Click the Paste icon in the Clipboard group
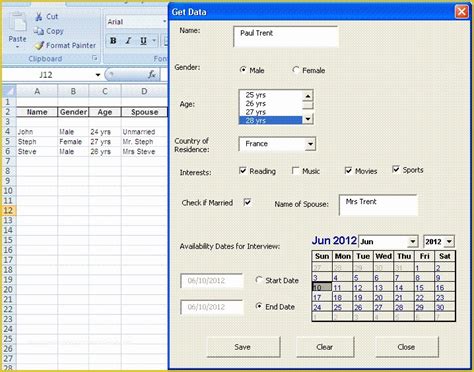474x372 pixels. [18, 23]
